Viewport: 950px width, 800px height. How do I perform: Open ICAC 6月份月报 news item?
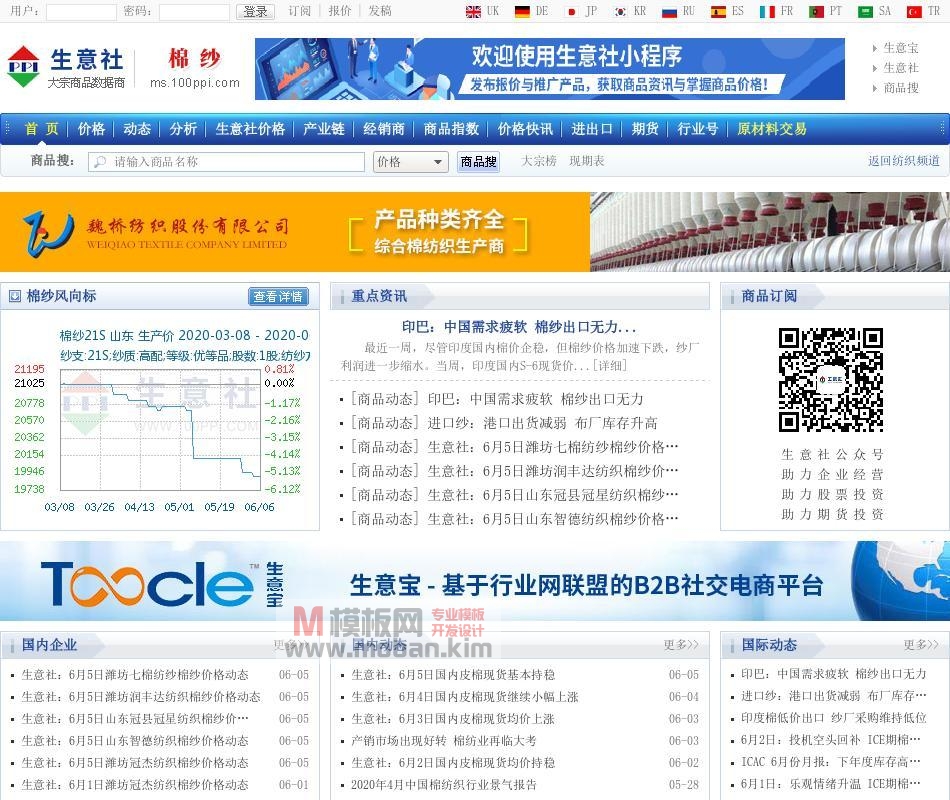(x=831, y=762)
